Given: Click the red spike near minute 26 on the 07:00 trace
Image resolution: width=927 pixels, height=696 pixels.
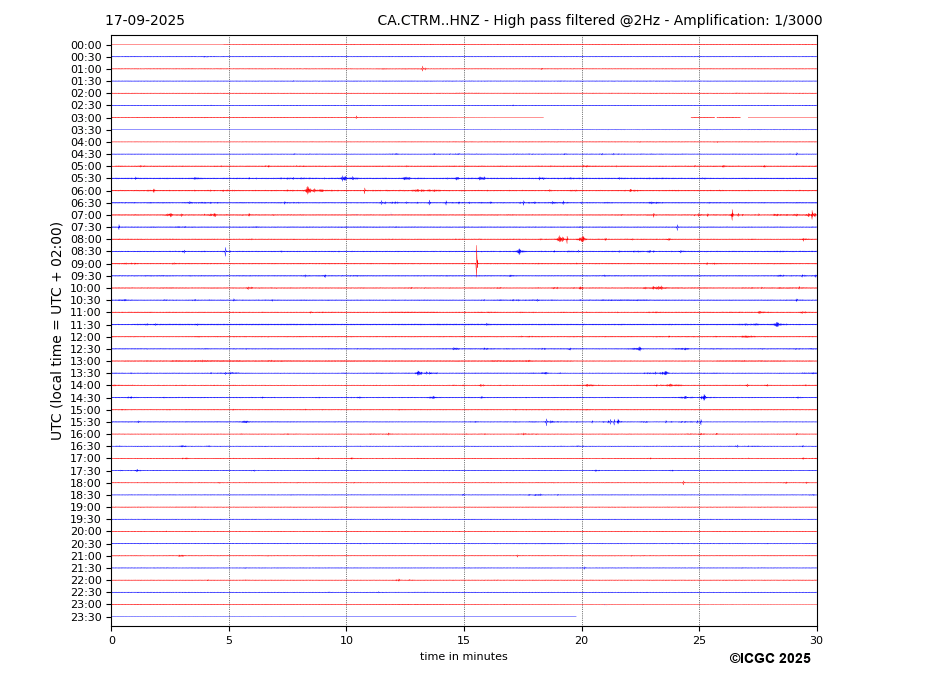Looking at the screenshot, I should coord(732,215).
